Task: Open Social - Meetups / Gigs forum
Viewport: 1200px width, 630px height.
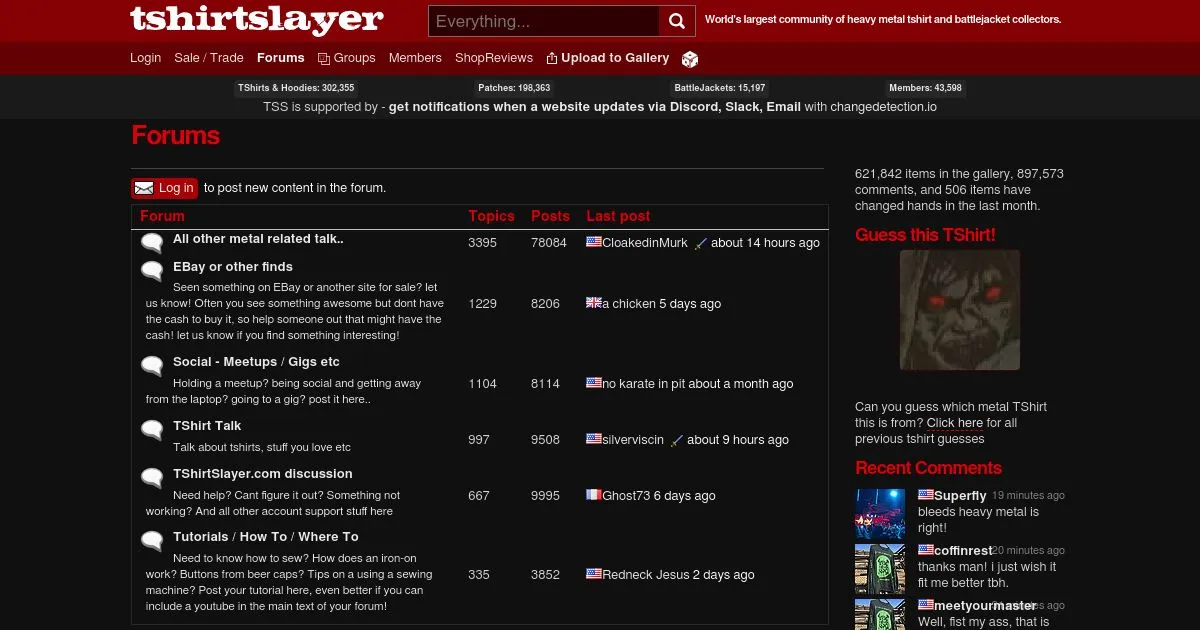Action: click(256, 362)
